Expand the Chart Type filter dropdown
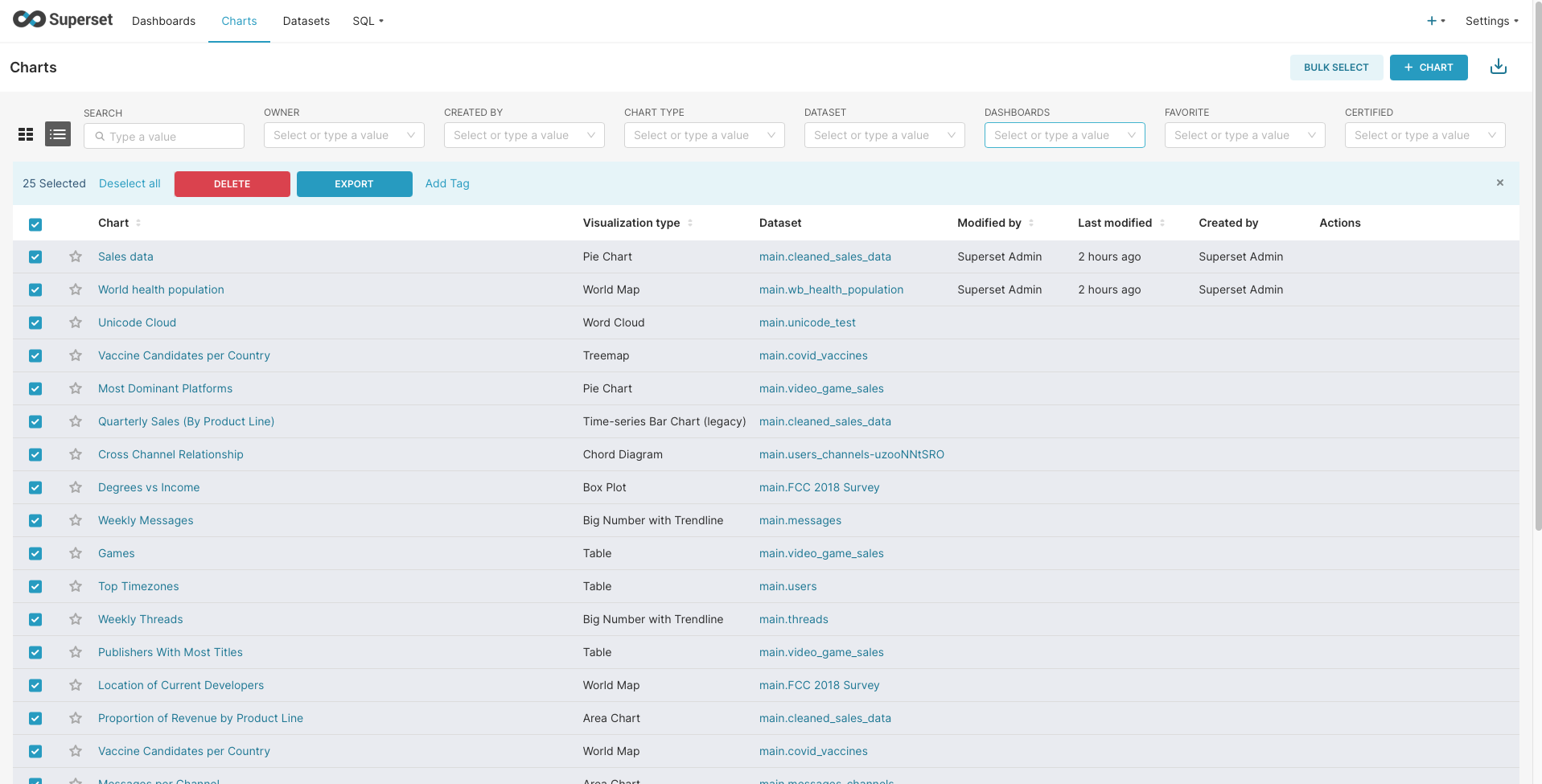1542x784 pixels. tap(704, 135)
